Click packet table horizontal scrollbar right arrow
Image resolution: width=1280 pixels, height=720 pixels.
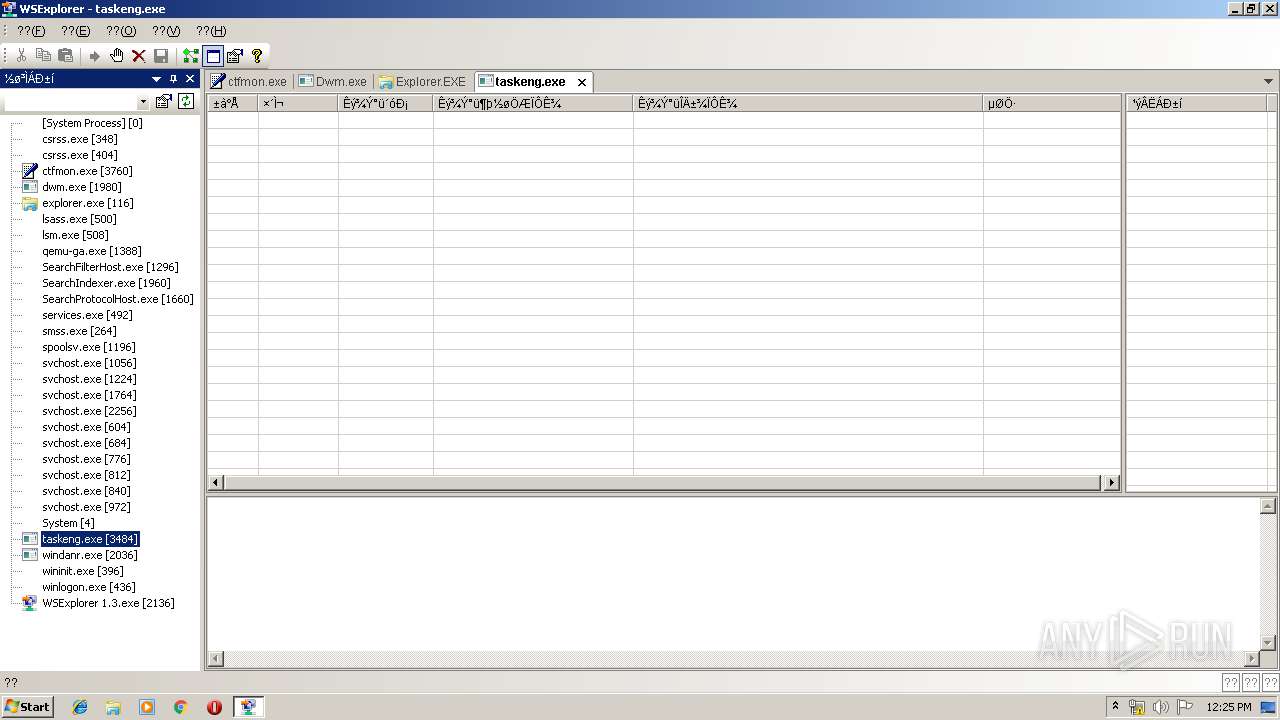1111,482
